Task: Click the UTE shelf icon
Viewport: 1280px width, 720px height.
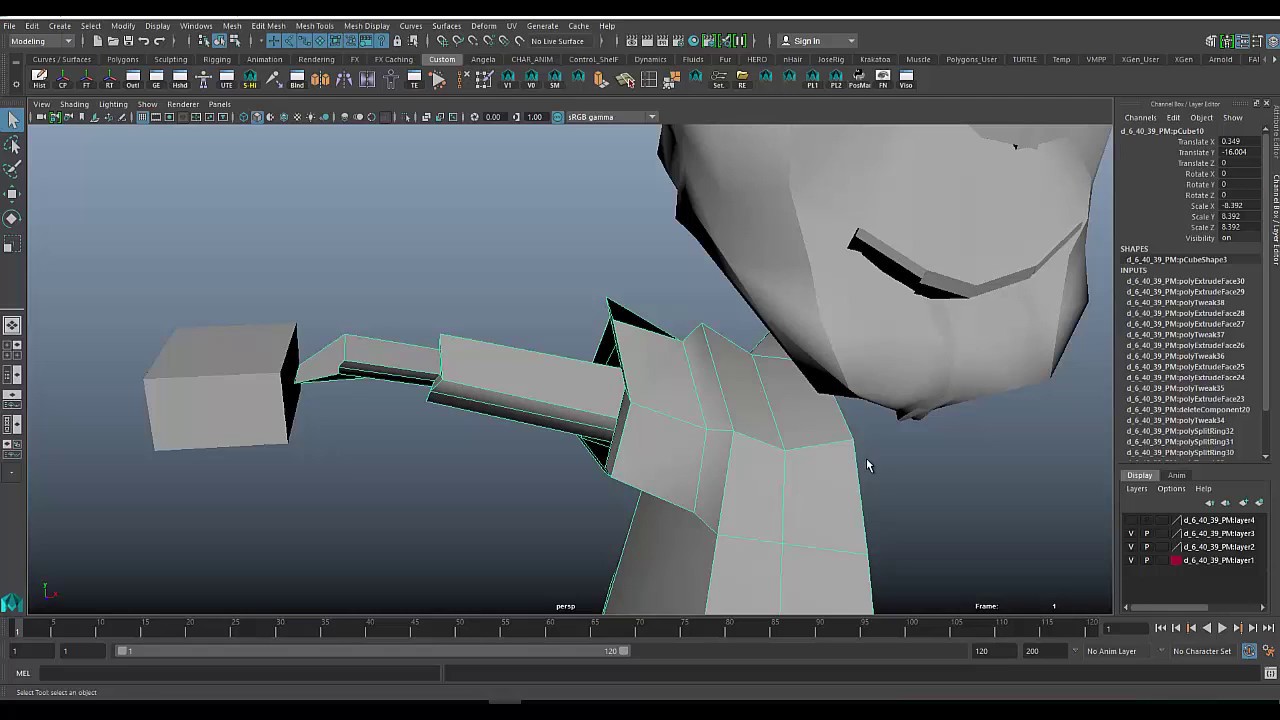Action: (227, 78)
